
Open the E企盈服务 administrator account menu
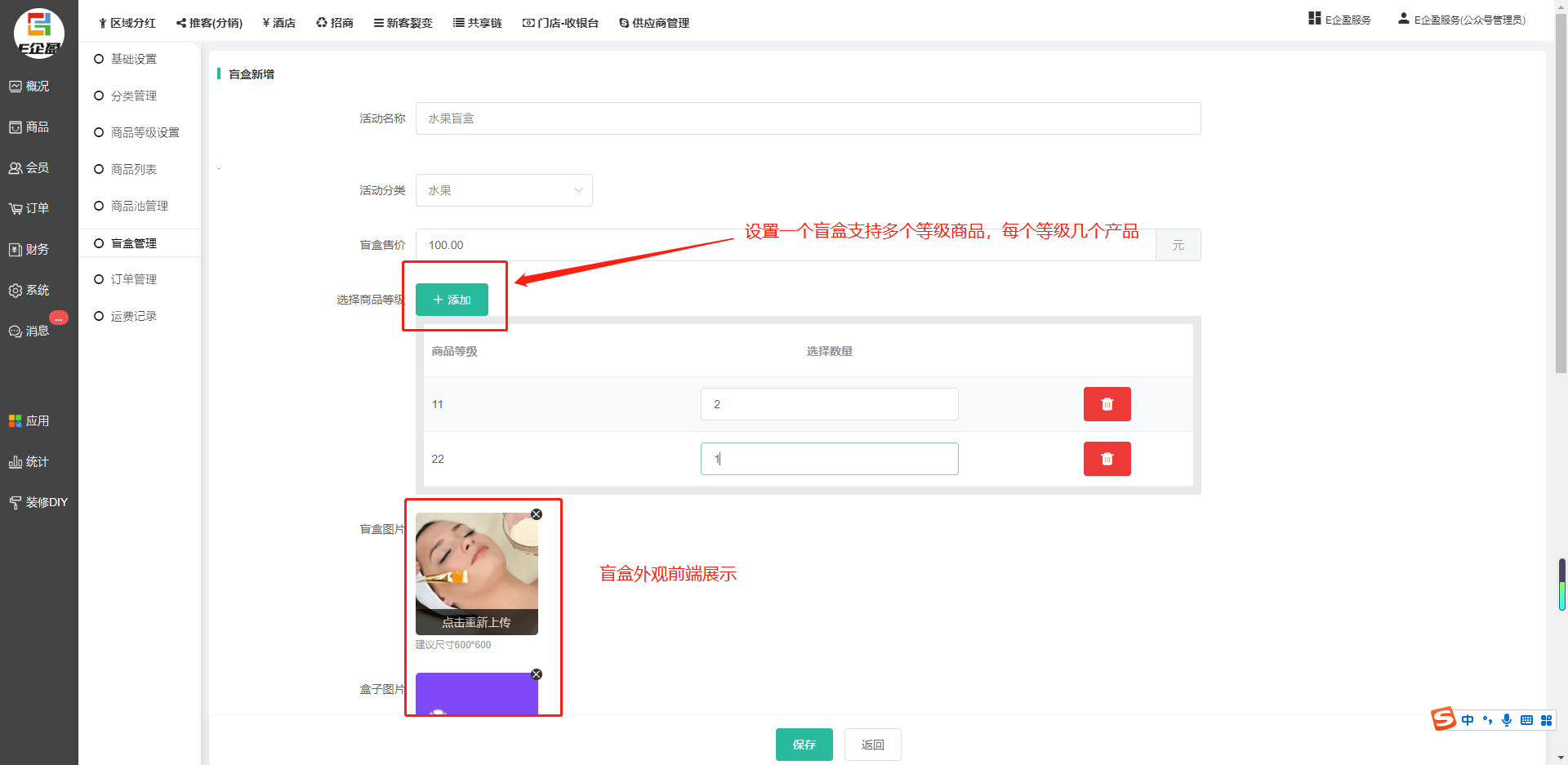(1462, 20)
